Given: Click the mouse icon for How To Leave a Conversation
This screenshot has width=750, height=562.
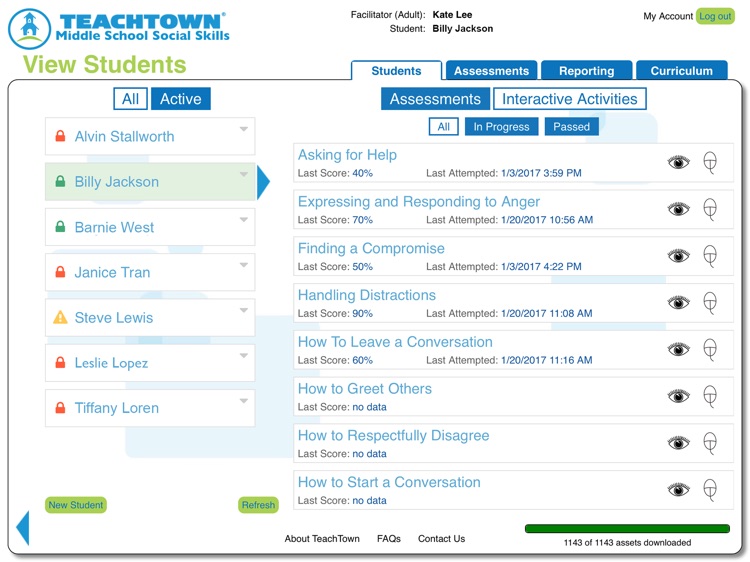Looking at the screenshot, I should click(x=710, y=350).
